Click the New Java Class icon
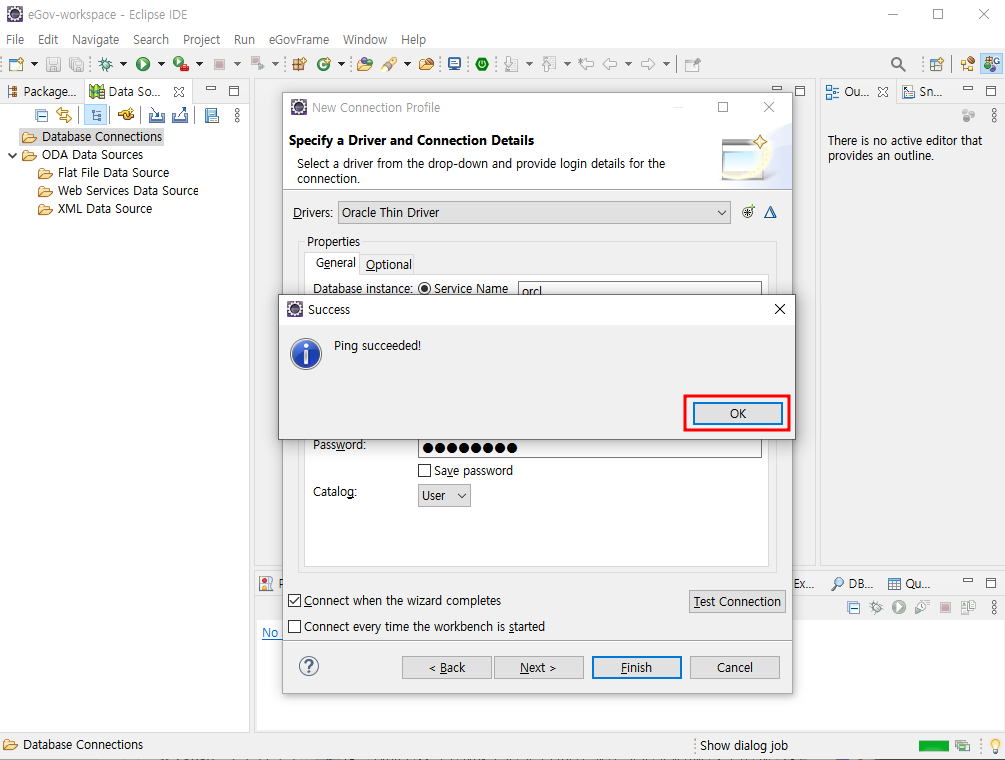The image size is (1005, 760). pyautogui.click(x=324, y=64)
